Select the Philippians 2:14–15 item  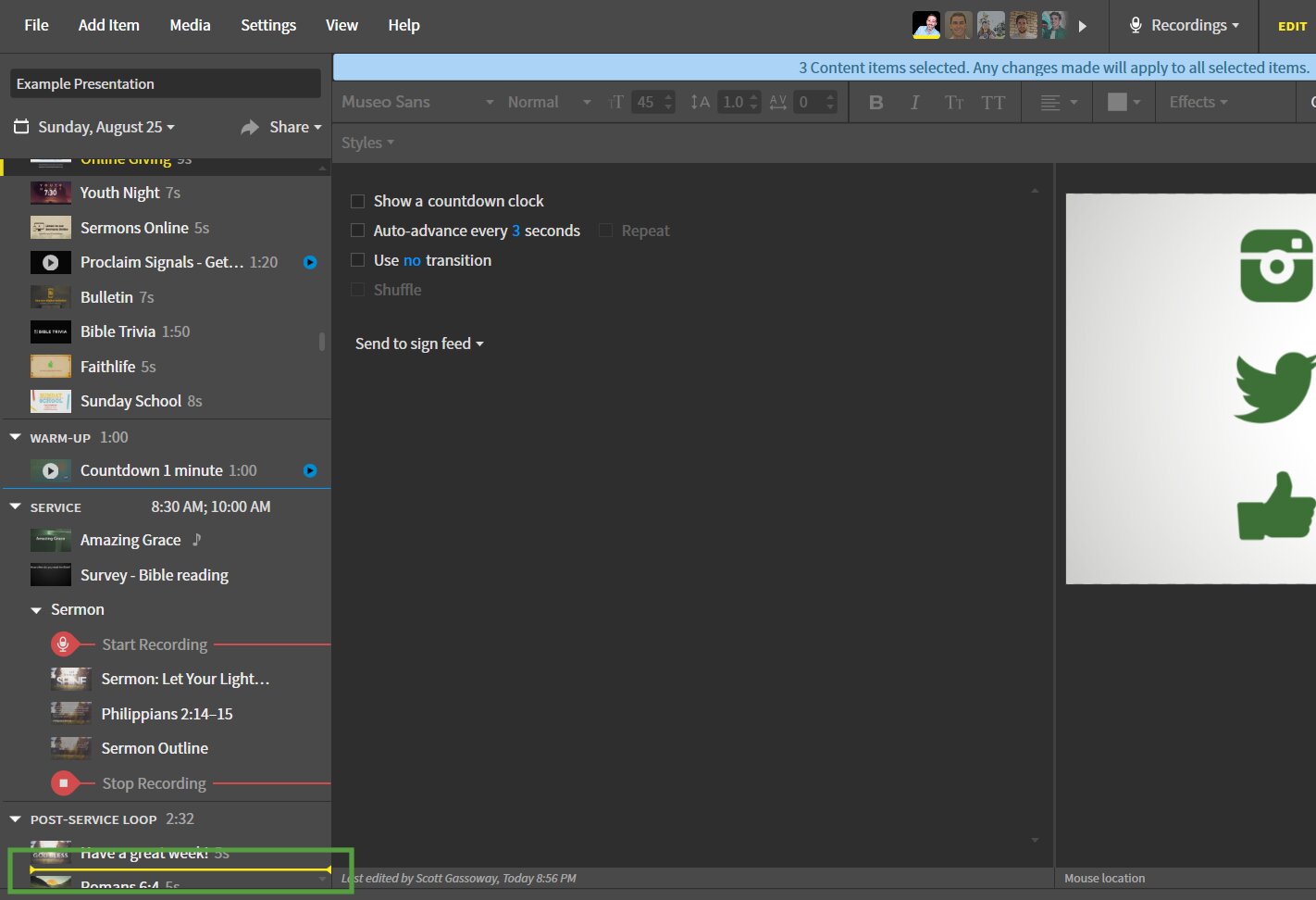(166, 714)
